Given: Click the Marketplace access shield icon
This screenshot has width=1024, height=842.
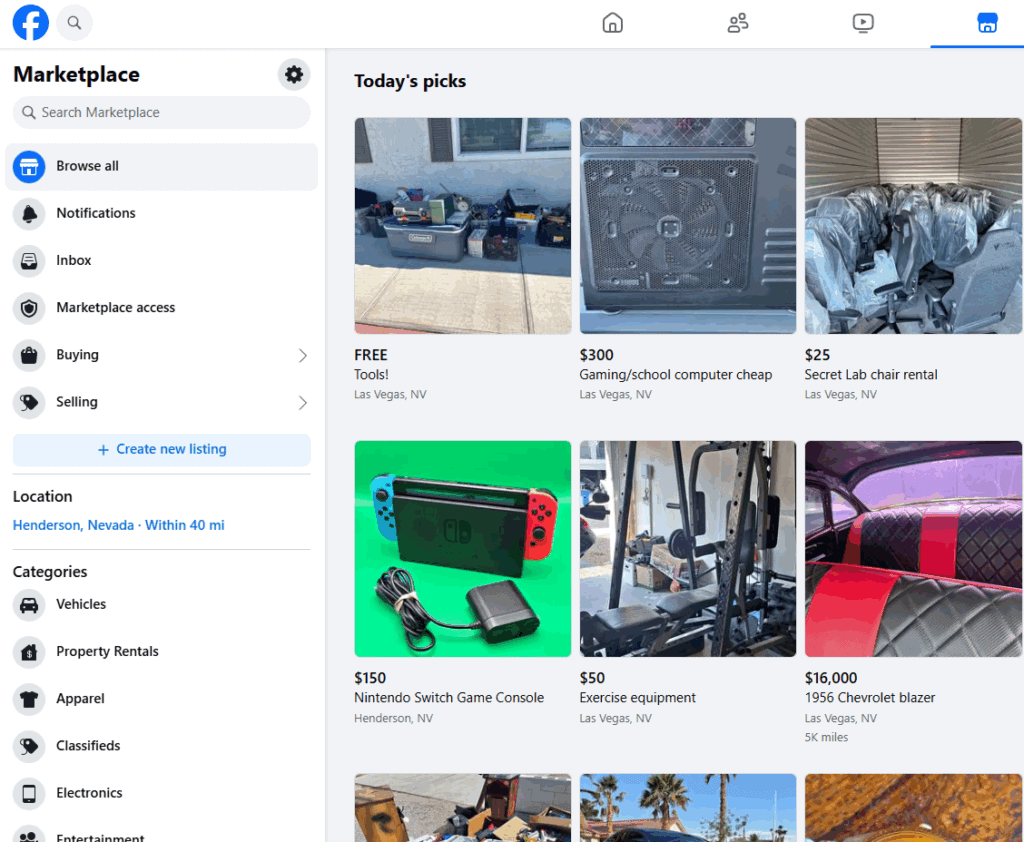Looking at the screenshot, I should [x=29, y=308].
